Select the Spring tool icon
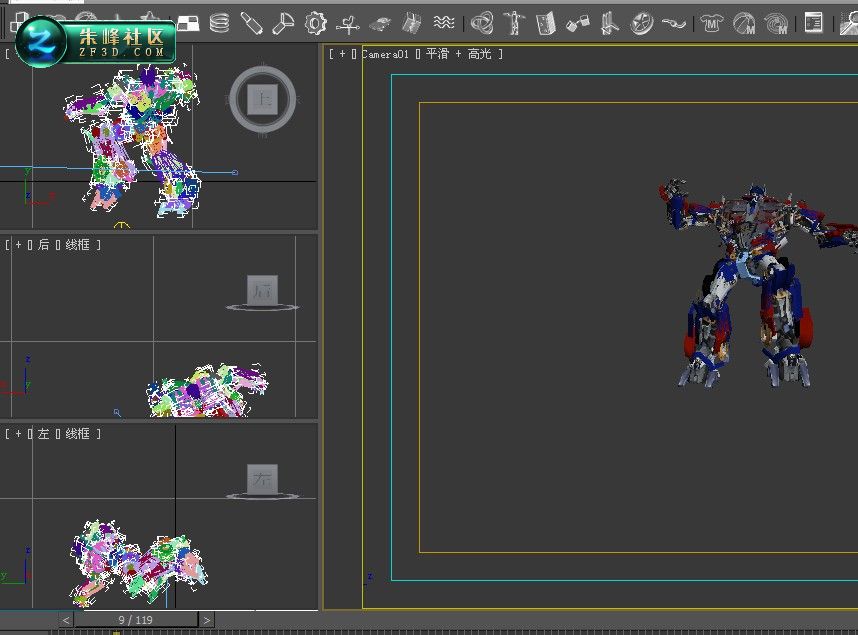 pyautogui.click(x=219, y=24)
